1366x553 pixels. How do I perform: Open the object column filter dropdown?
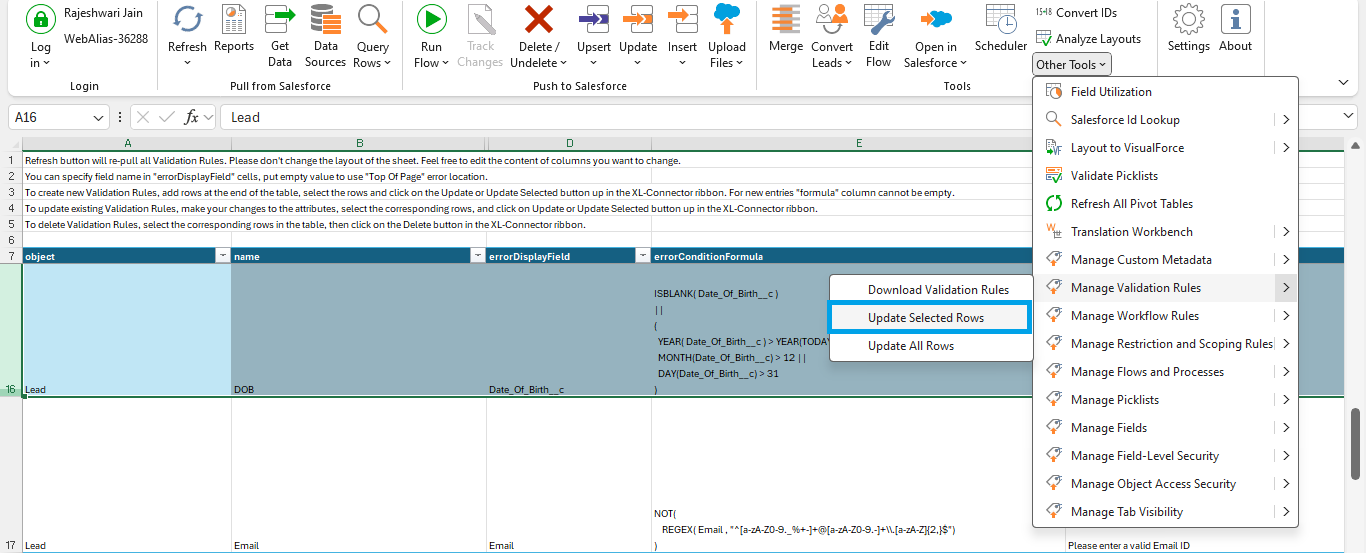(x=222, y=256)
